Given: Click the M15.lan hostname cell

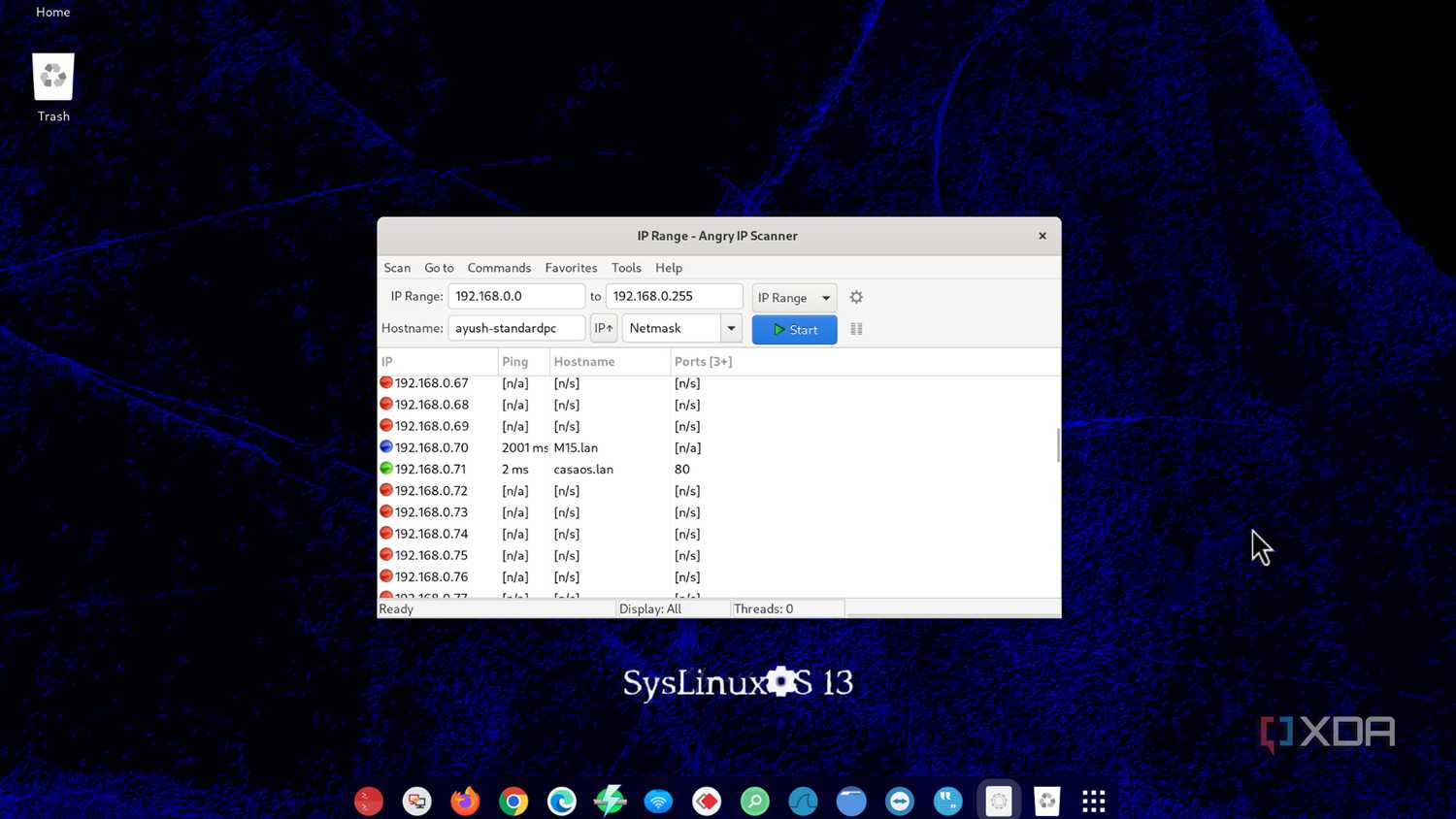Looking at the screenshot, I should (576, 447).
